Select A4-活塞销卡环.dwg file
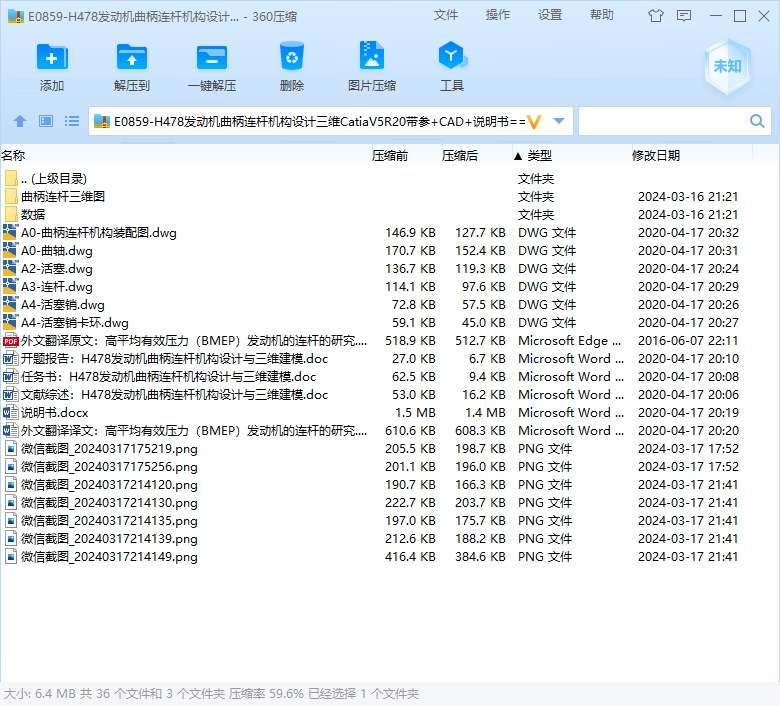Viewport: 780px width, 706px height. [378, 322]
